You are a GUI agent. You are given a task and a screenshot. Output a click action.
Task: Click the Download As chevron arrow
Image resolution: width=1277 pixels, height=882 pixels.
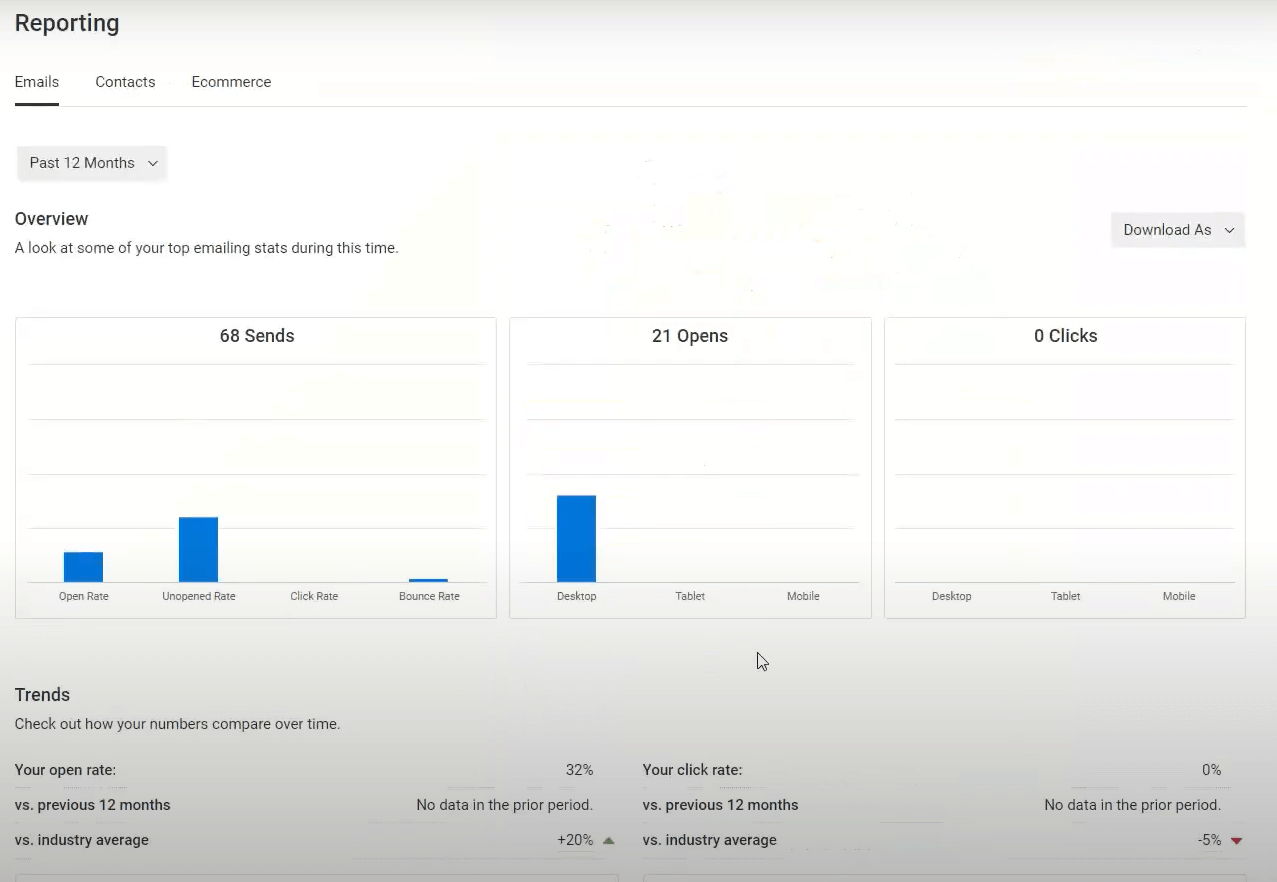(1229, 230)
